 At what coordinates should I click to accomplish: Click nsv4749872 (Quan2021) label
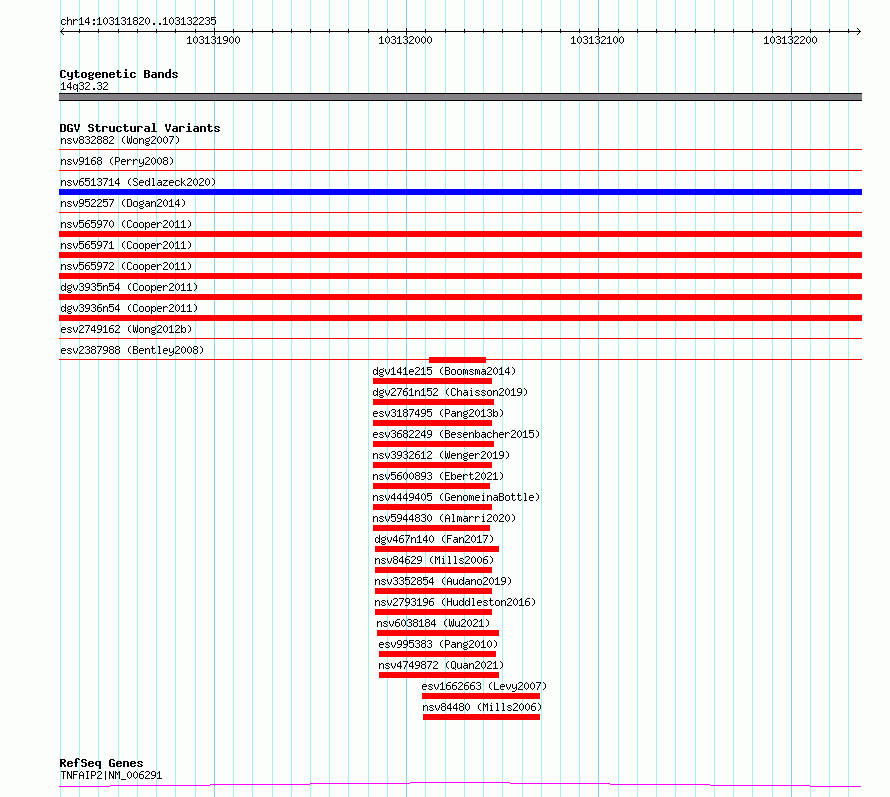(x=441, y=665)
